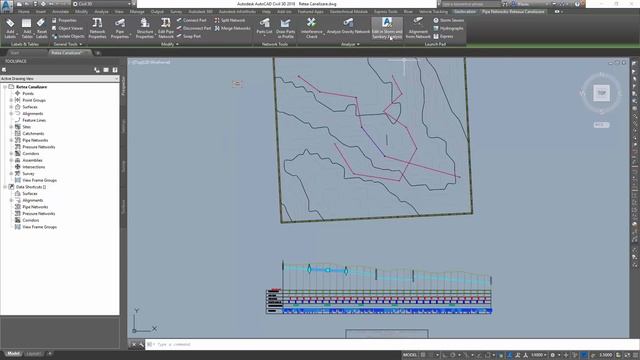The height and width of the screenshot is (360, 640).
Task: Launch Hydrographs
Action: [x=448, y=28]
